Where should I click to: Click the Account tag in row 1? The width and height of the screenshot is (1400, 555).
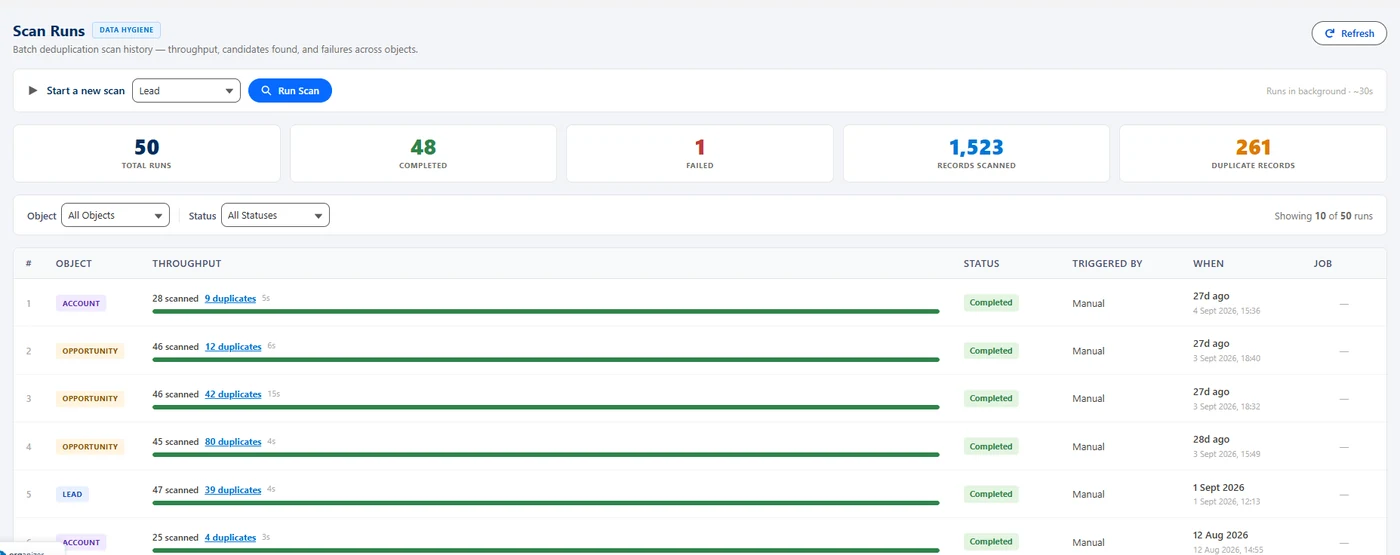click(x=81, y=303)
